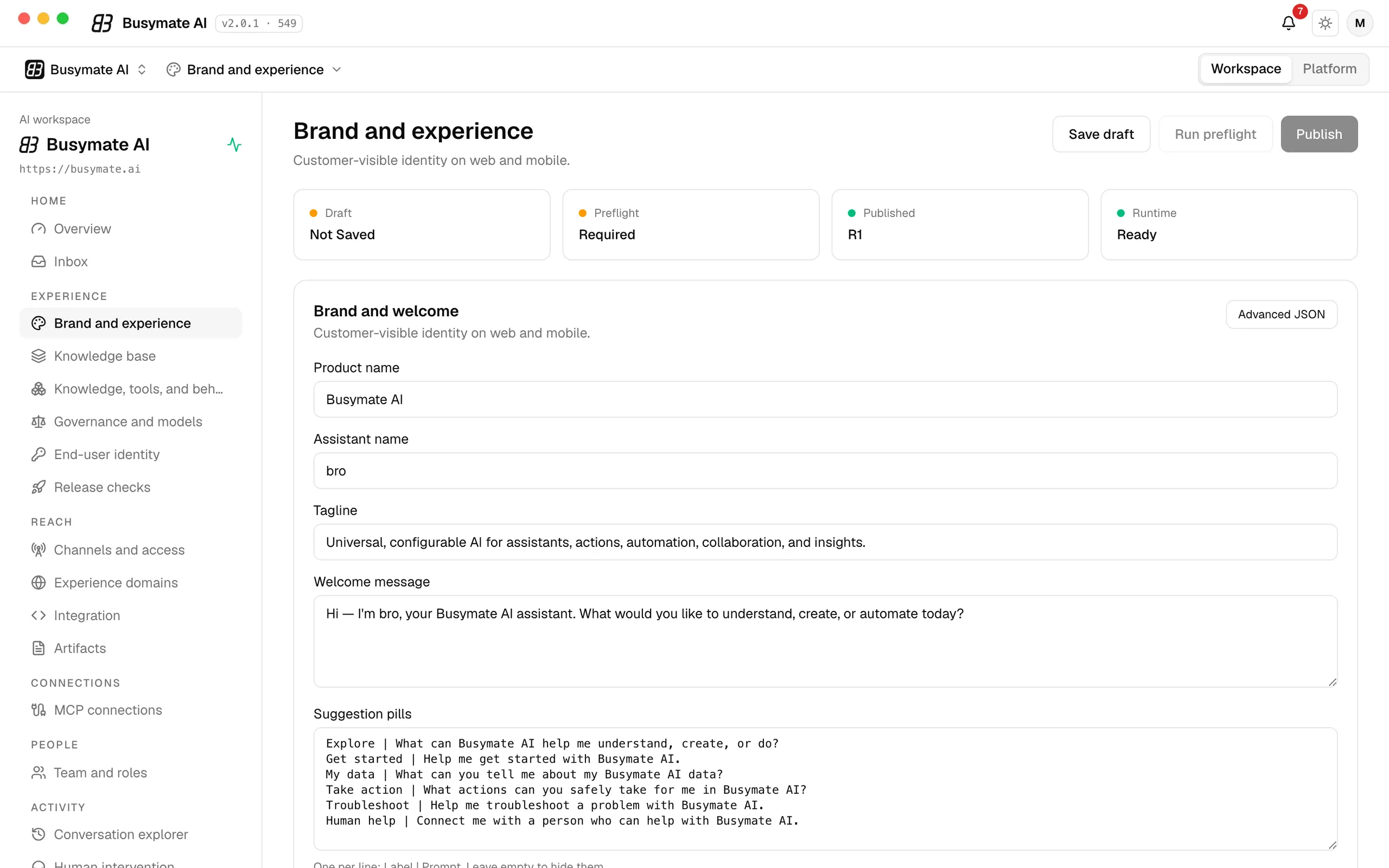This screenshot has height=868, width=1389.
Task: Open Artifacts page
Action: (131, 648)
